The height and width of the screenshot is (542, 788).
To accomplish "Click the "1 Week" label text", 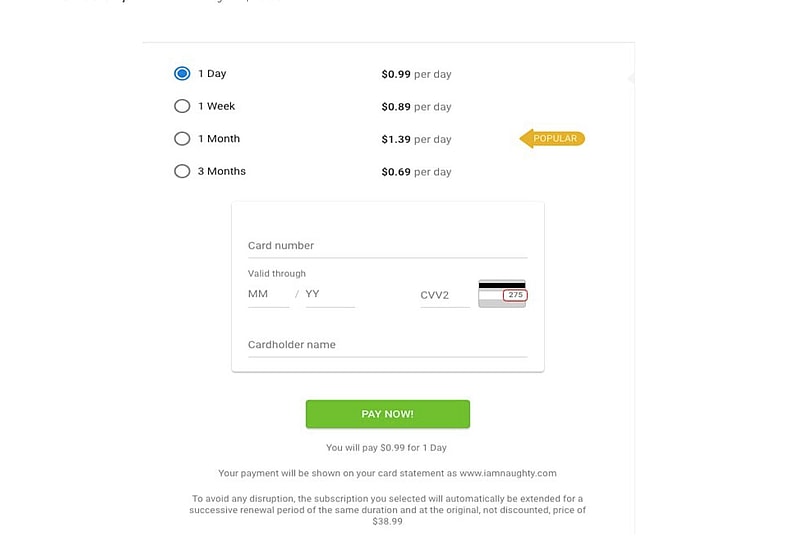I will coord(216,106).
